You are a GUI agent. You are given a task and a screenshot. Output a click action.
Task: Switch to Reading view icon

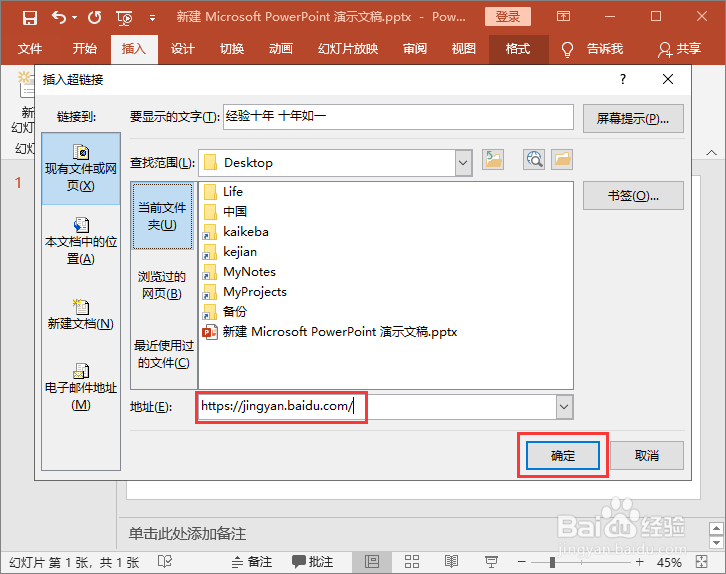coord(451,562)
